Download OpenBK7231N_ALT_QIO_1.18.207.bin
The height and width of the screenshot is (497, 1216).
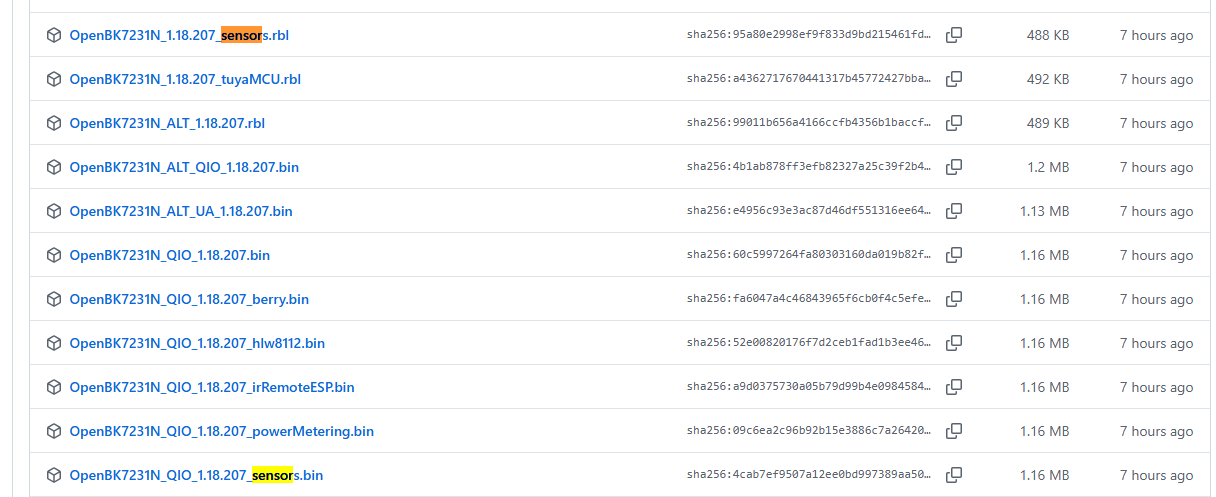tap(184, 167)
